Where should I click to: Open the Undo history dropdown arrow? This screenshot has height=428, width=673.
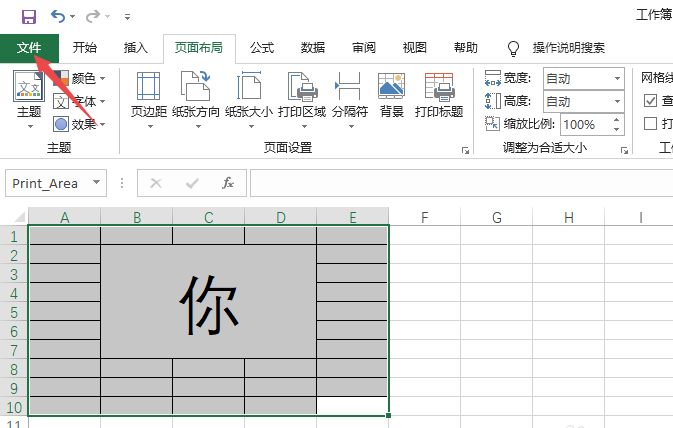click(x=73, y=17)
